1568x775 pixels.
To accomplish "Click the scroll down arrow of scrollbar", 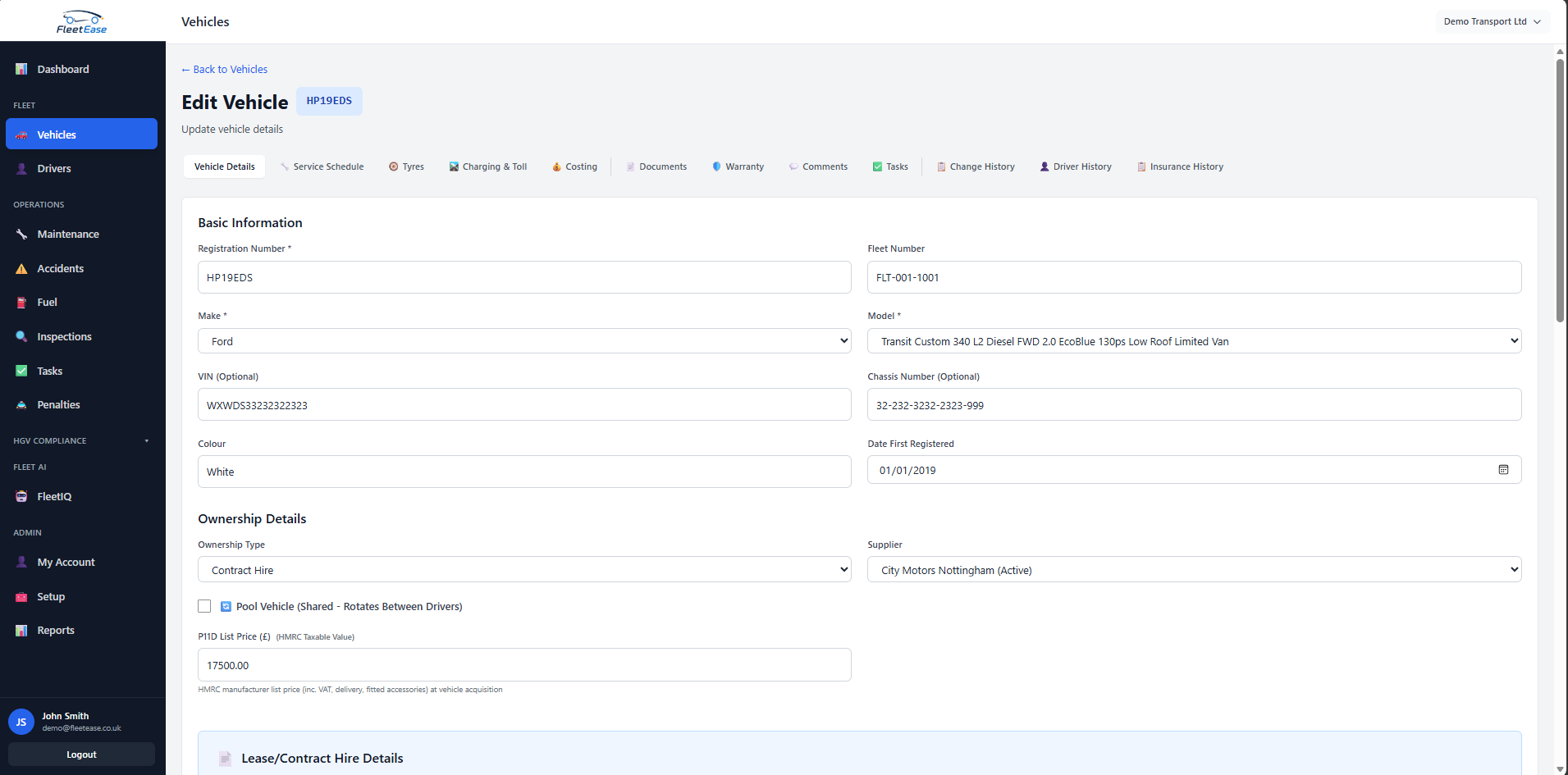I will click(x=1560, y=768).
